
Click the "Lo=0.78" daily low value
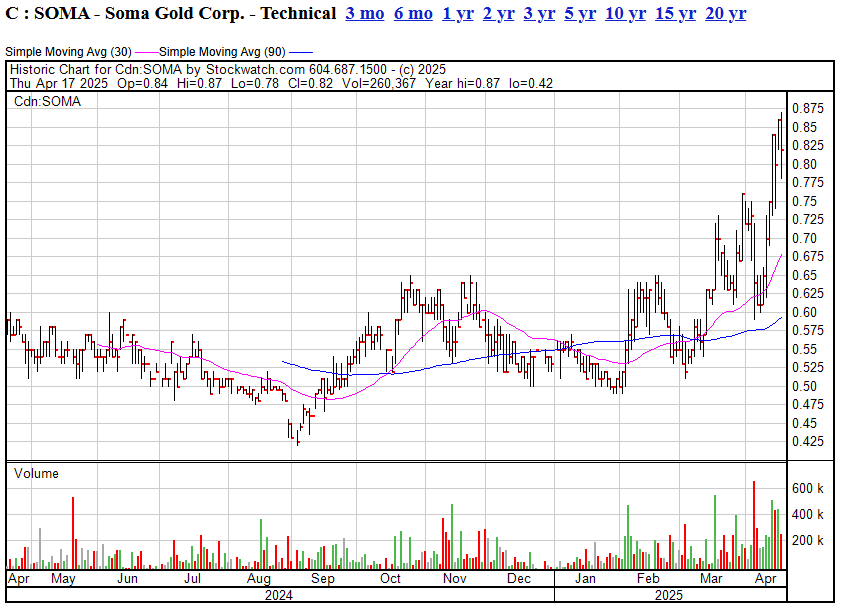click(255, 83)
